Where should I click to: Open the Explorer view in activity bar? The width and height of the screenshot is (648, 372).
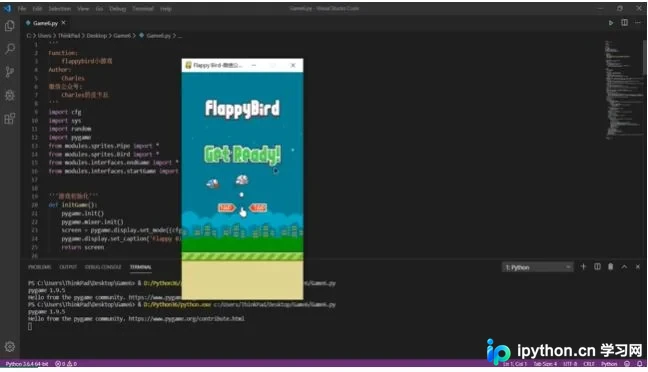point(10,26)
